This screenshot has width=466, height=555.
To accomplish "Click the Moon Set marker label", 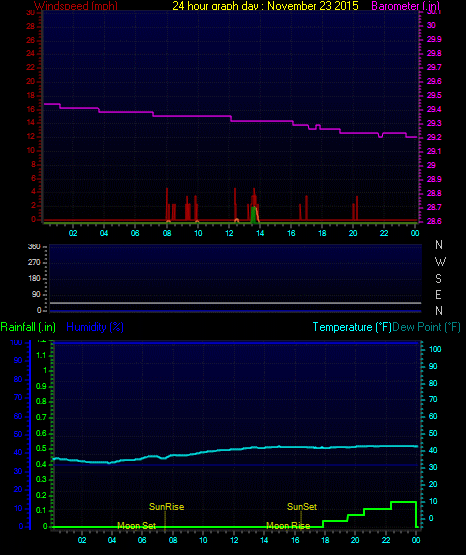I will tap(137, 526).
